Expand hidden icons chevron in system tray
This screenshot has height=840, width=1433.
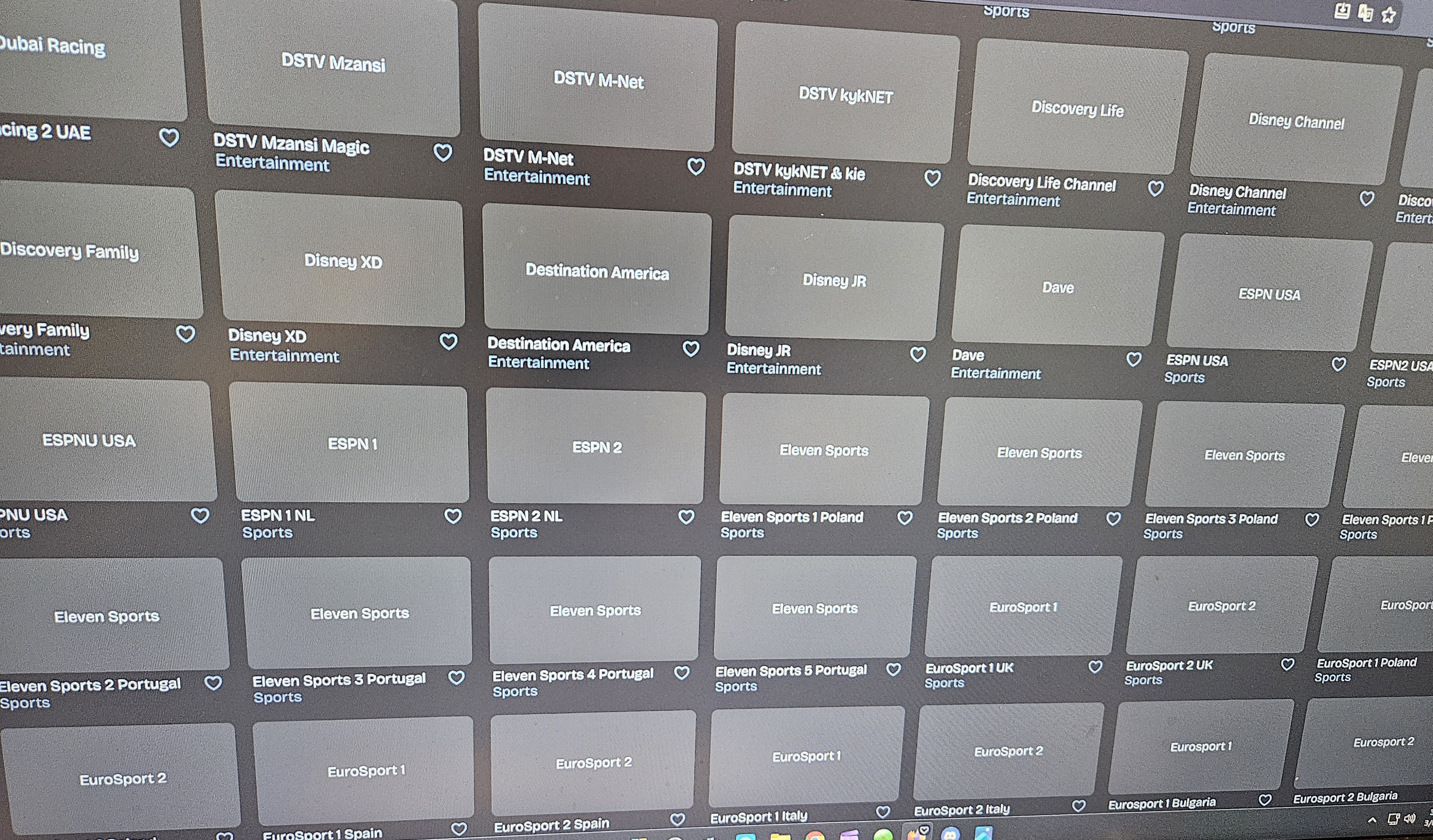pyautogui.click(x=1372, y=820)
